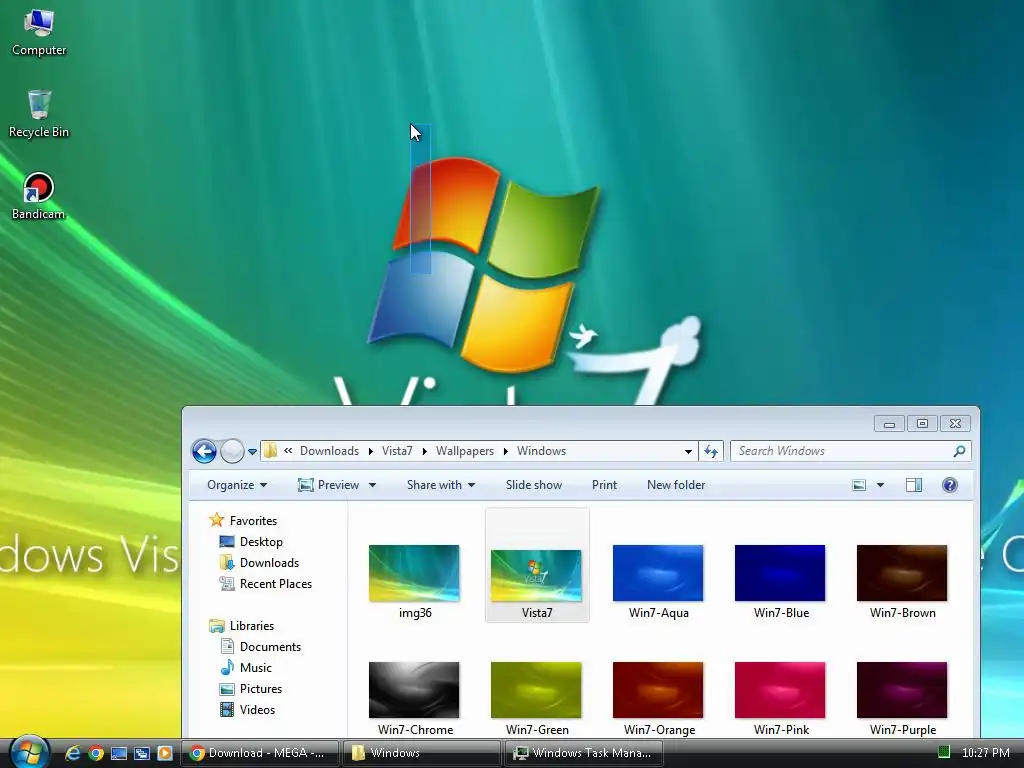This screenshot has width=1024, height=768.
Task: Switch to Download - MEGA taskbar button
Action: coord(259,753)
